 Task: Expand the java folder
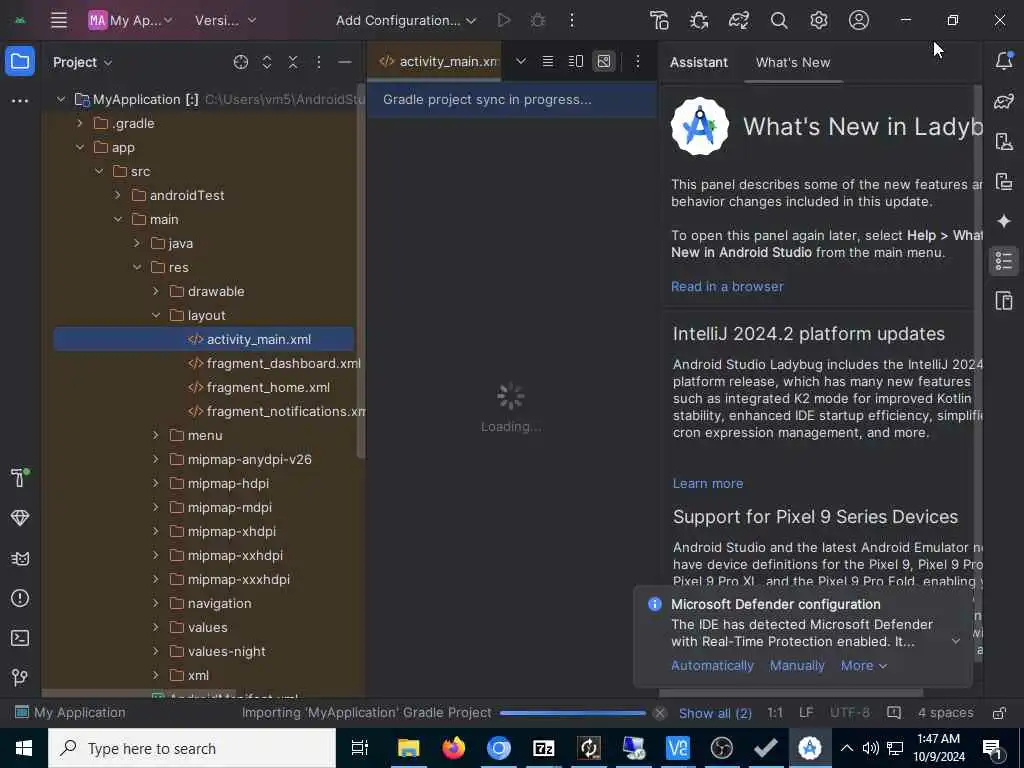(136, 243)
